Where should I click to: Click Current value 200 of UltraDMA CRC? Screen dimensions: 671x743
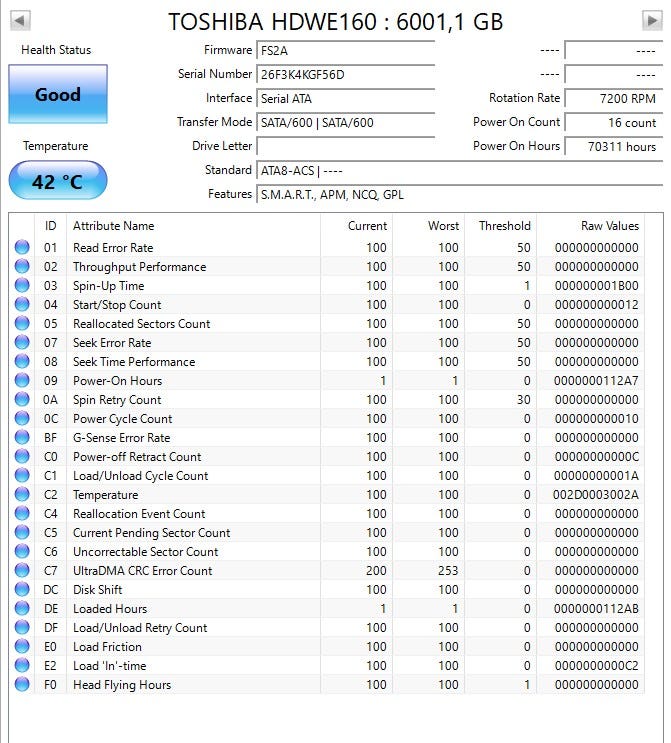(x=376, y=571)
